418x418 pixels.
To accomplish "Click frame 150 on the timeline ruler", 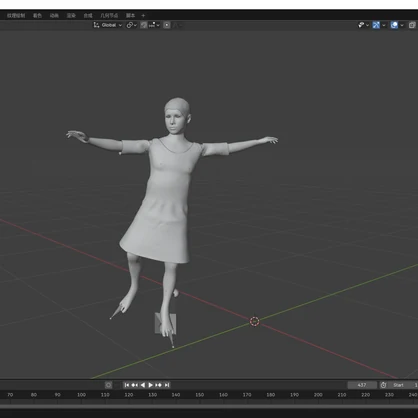I will click(200, 395).
